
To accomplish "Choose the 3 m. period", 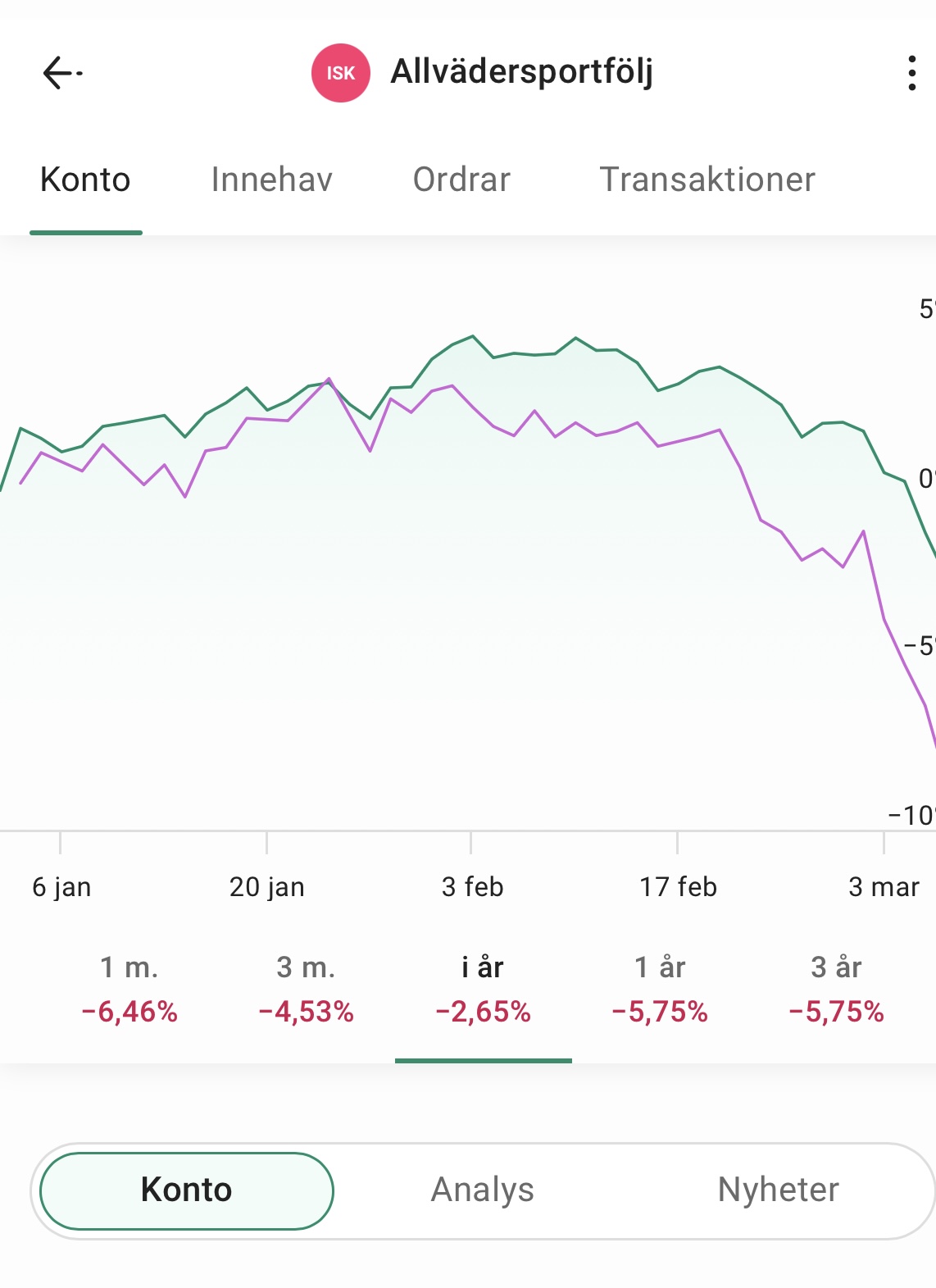I will (306, 990).
